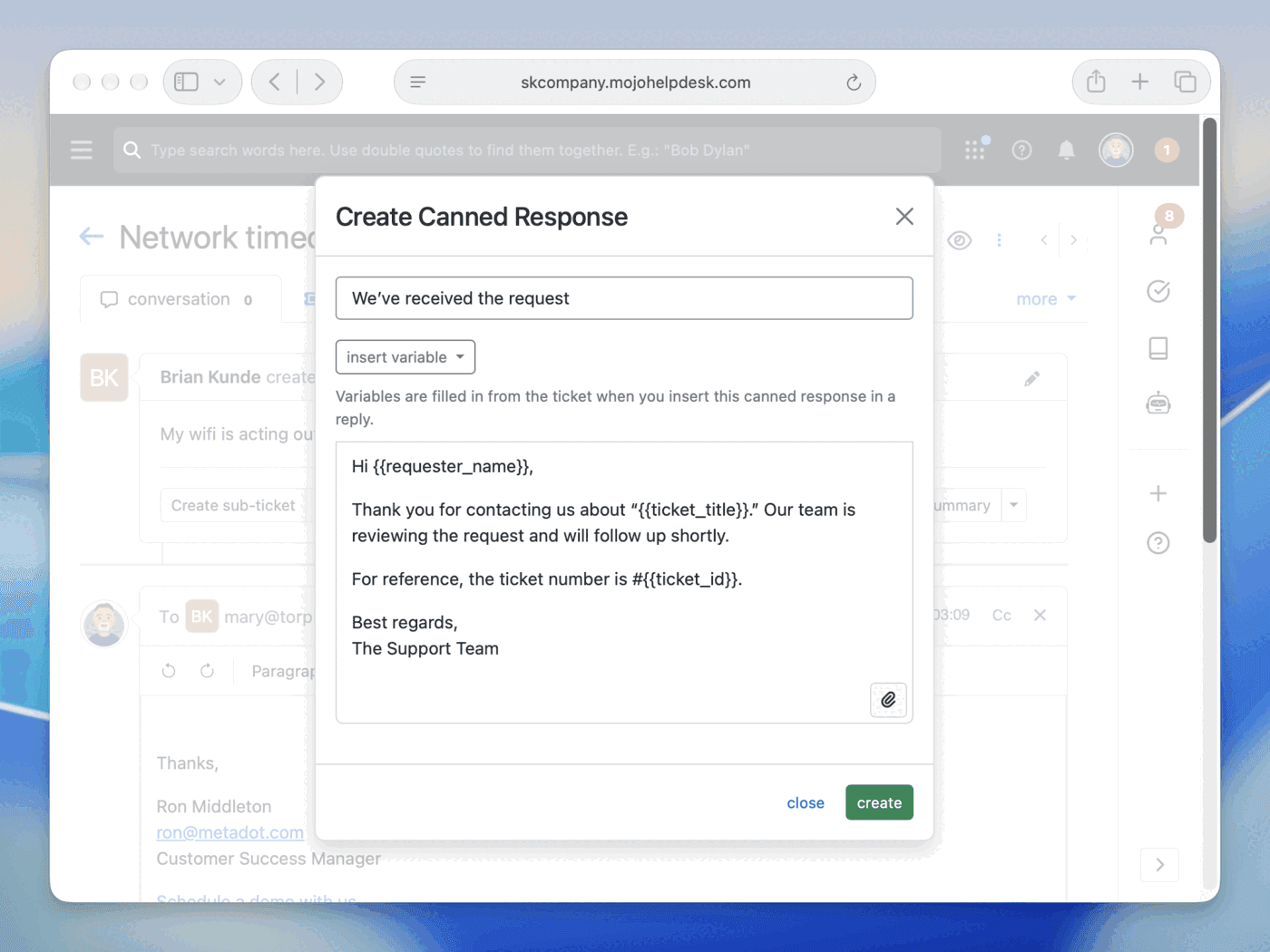Viewport: 1270px width, 952px height.
Task: Toggle the eye watch icon on ticket
Action: click(x=960, y=240)
